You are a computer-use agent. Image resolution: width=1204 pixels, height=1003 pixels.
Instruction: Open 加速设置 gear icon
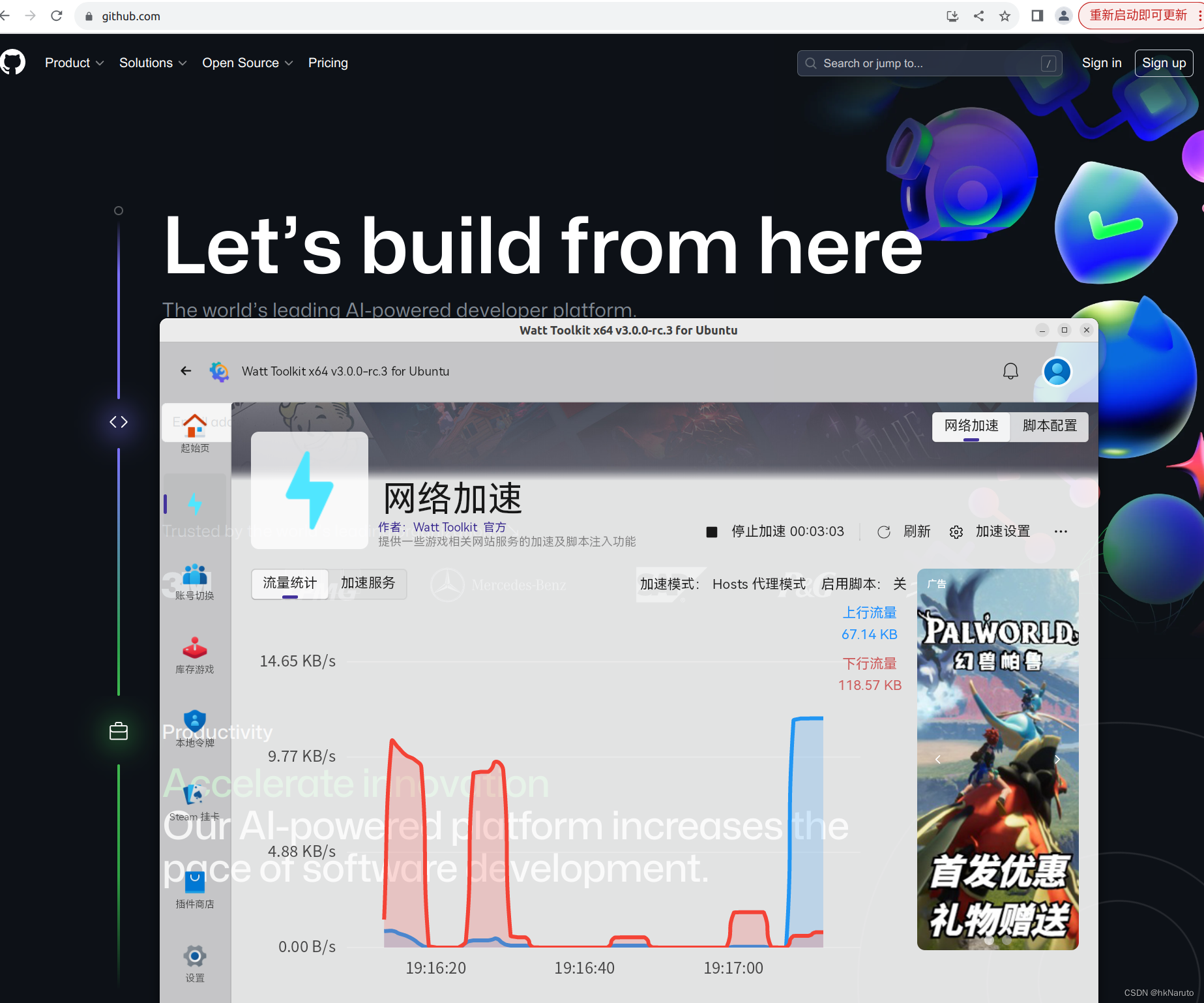(956, 532)
